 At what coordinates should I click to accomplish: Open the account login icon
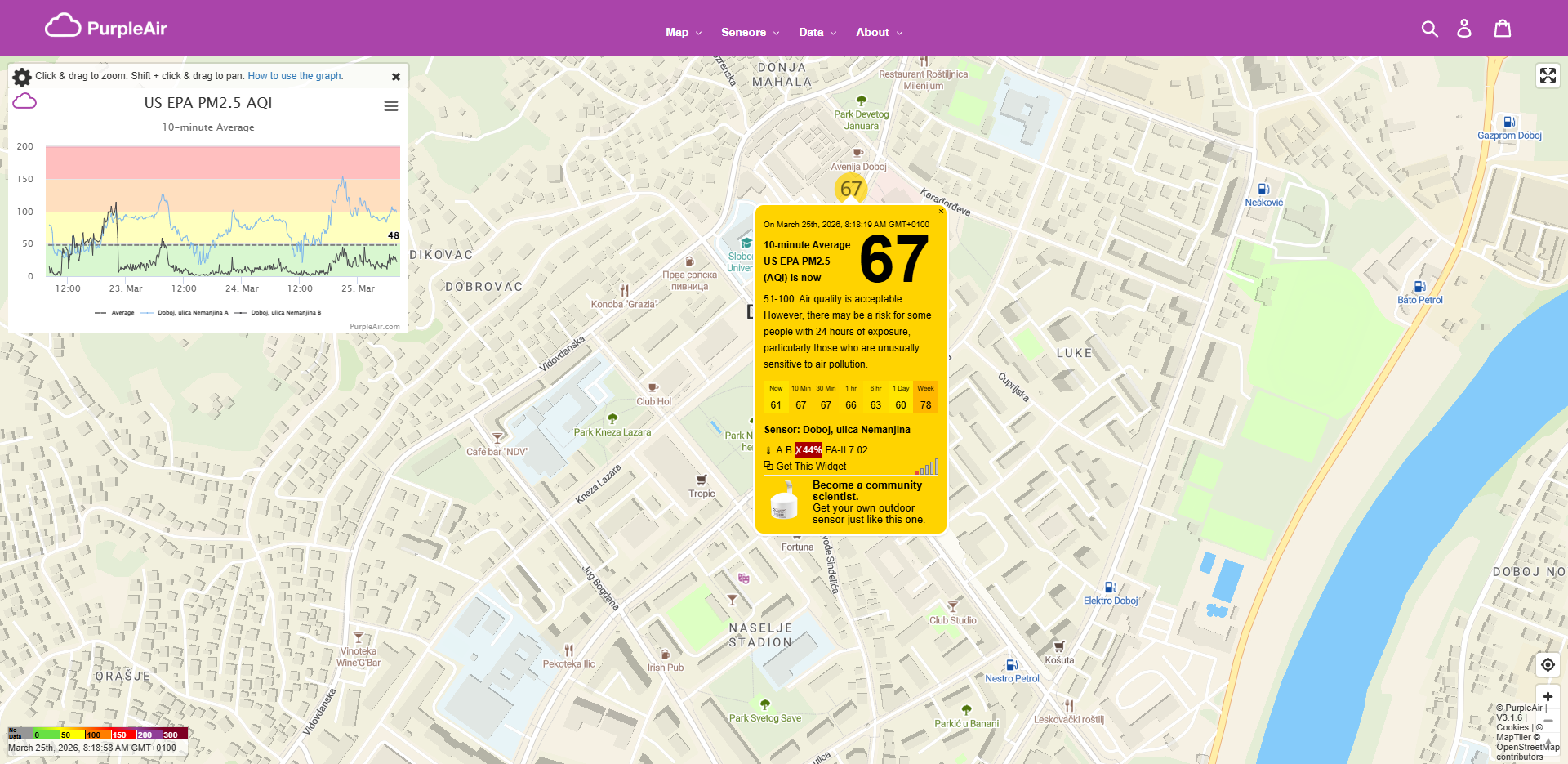[x=1464, y=28]
